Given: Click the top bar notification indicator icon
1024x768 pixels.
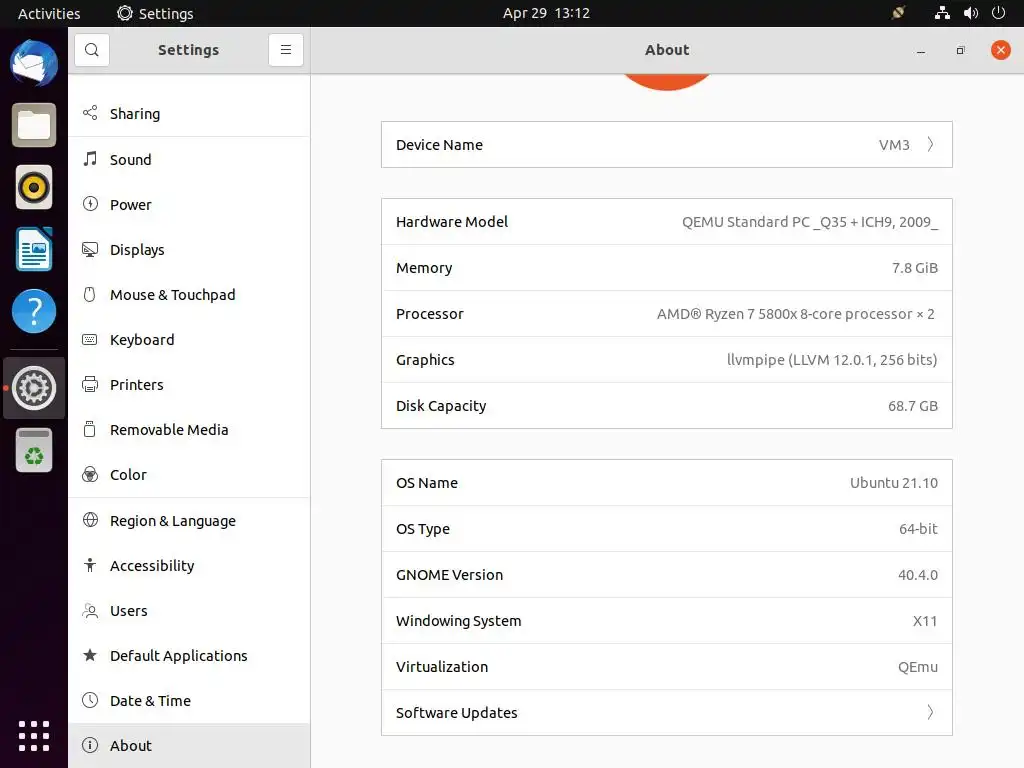Looking at the screenshot, I should [899, 13].
